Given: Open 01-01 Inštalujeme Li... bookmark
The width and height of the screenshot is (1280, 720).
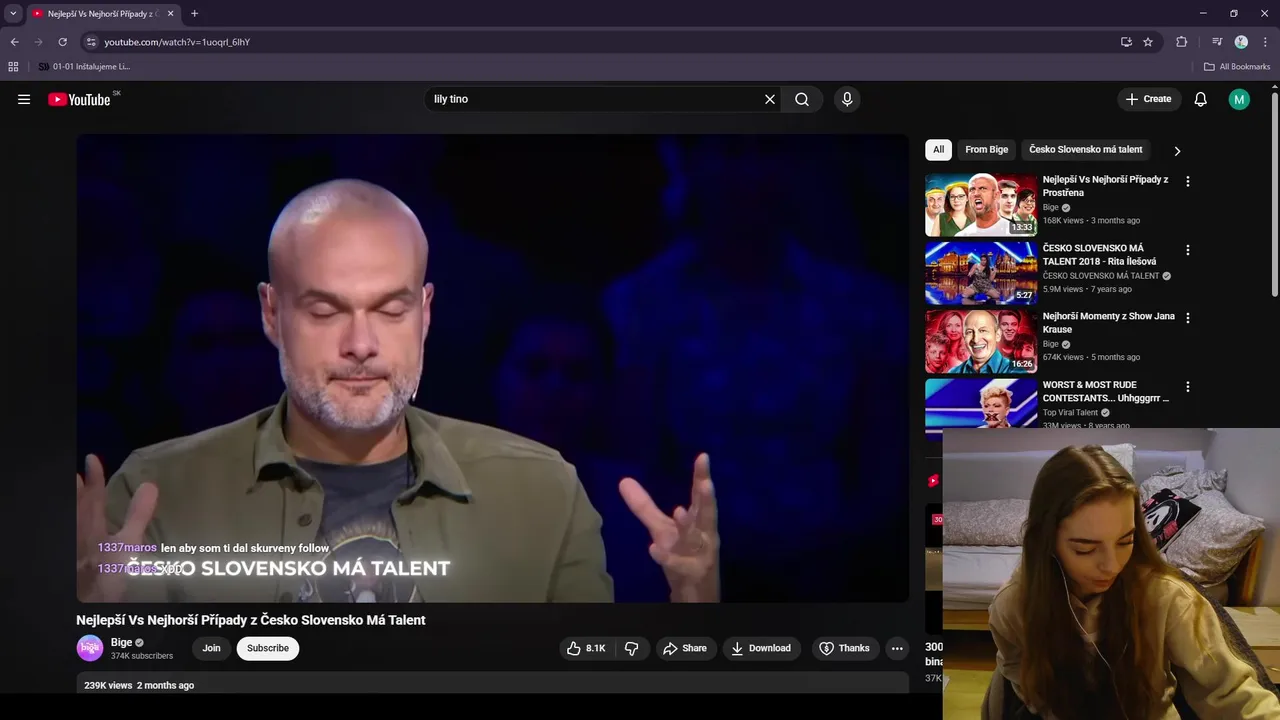Looking at the screenshot, I should [84, 67].
